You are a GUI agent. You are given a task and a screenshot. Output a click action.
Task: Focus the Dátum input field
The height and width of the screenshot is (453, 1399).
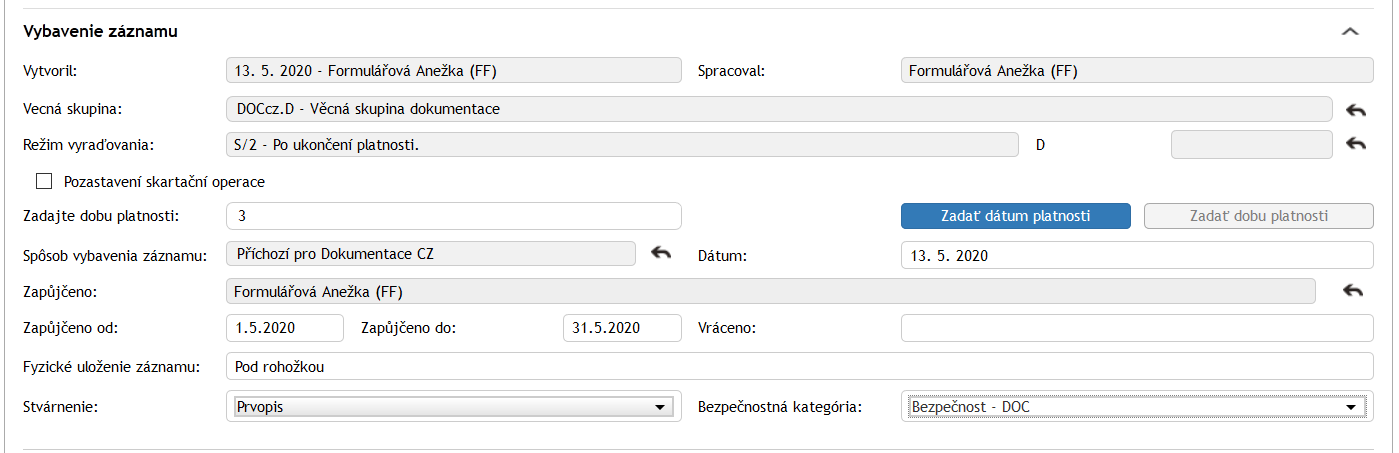pyautogui.click(x=1137, y=255)
